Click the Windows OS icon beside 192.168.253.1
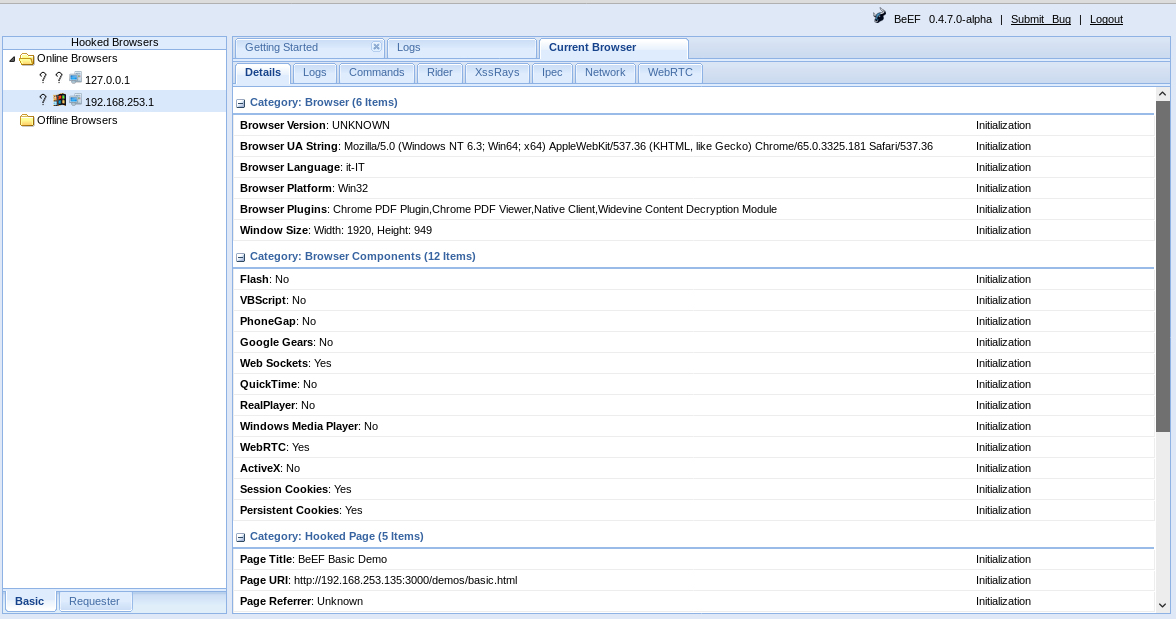 pyautogui.click(x=60, y=100)
